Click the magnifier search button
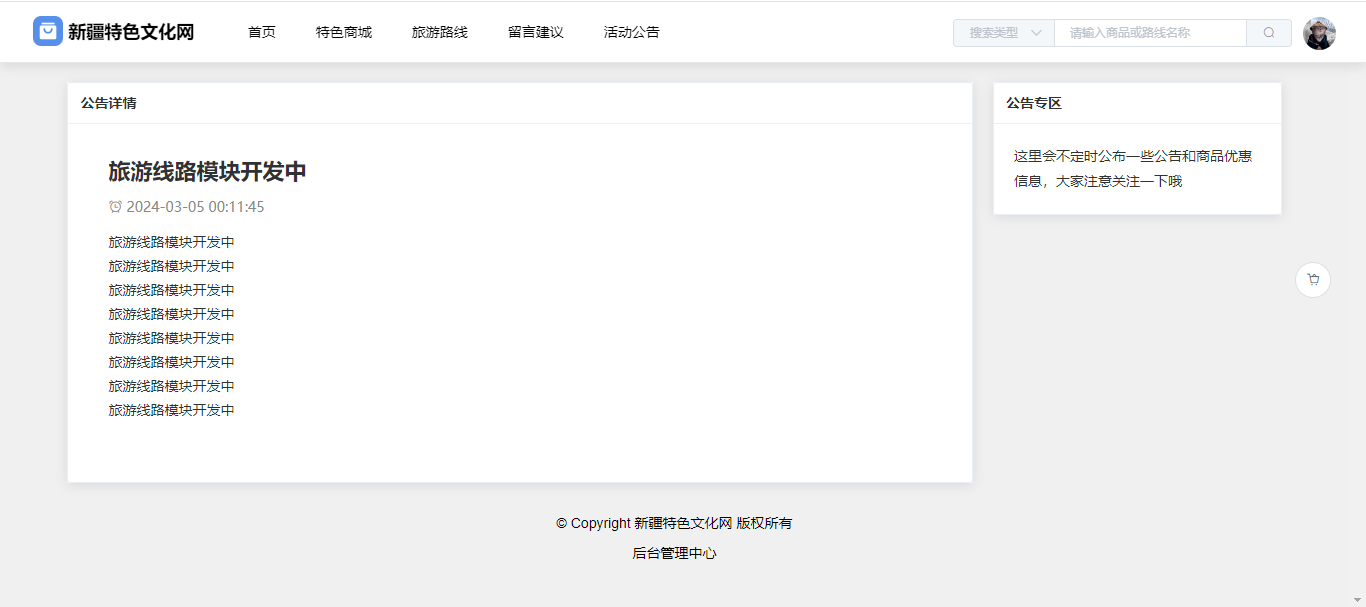 [x=1268, y=33]
